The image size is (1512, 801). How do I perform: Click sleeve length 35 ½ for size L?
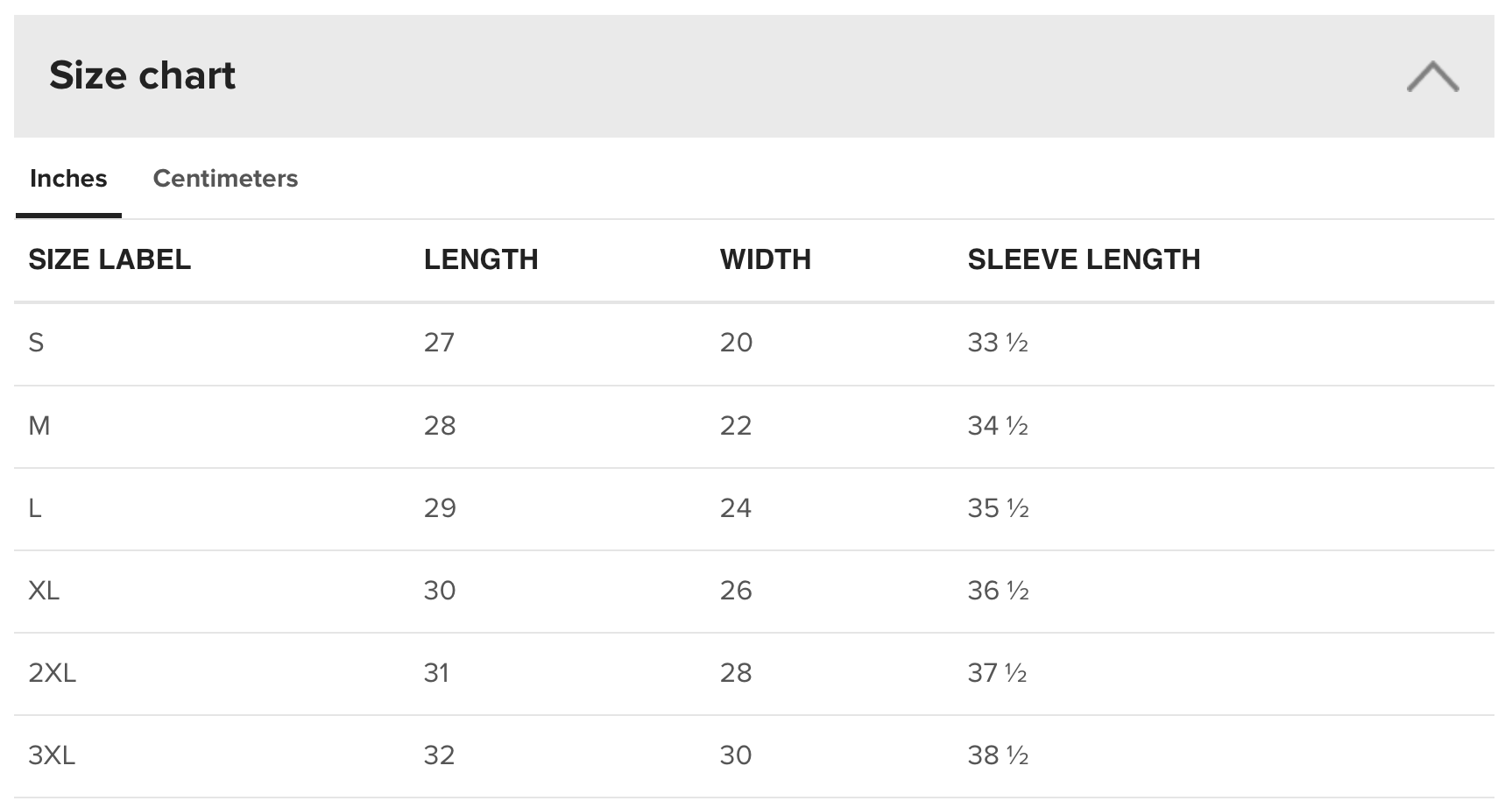click(998, 508)
